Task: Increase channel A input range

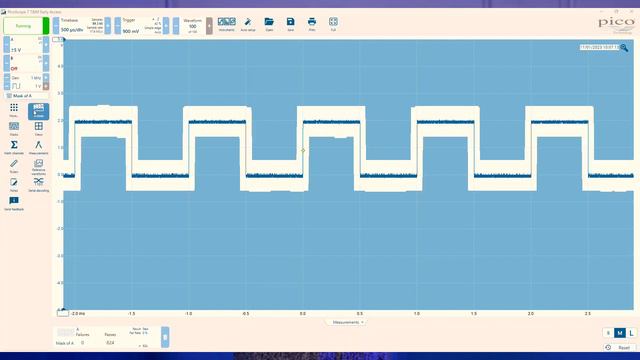Action: (46, 44)
